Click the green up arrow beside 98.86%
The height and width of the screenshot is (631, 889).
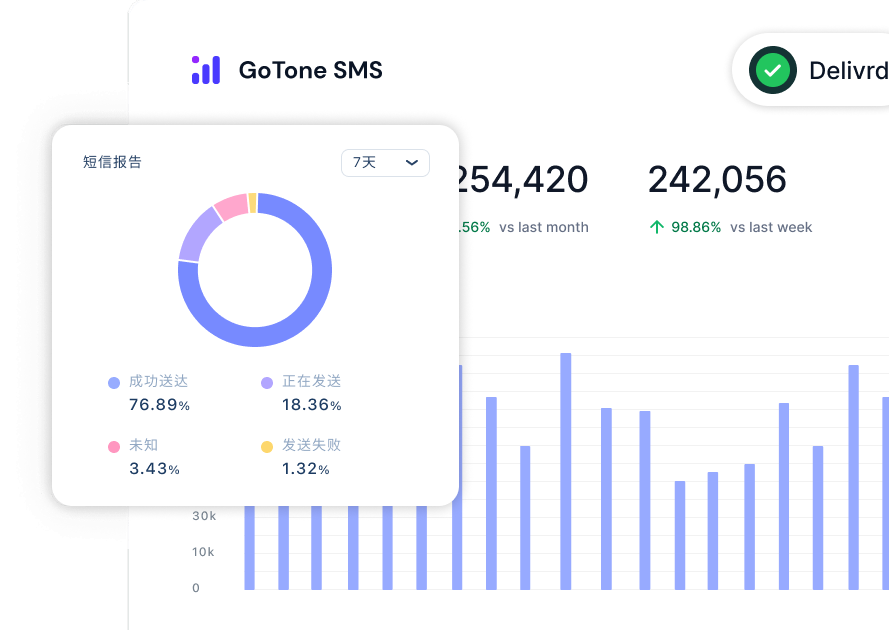657,227
